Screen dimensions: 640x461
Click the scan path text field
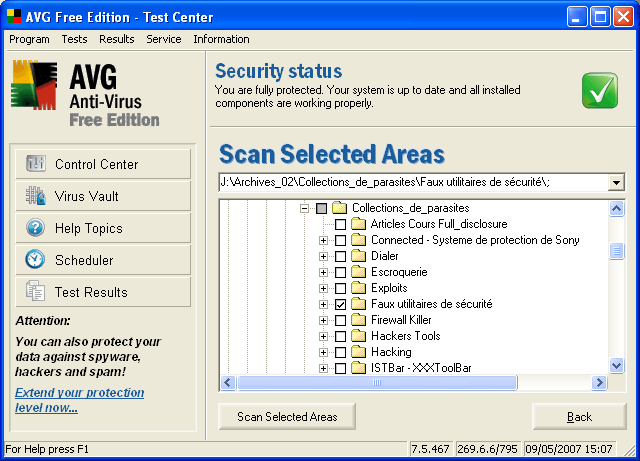pos(413,182)
